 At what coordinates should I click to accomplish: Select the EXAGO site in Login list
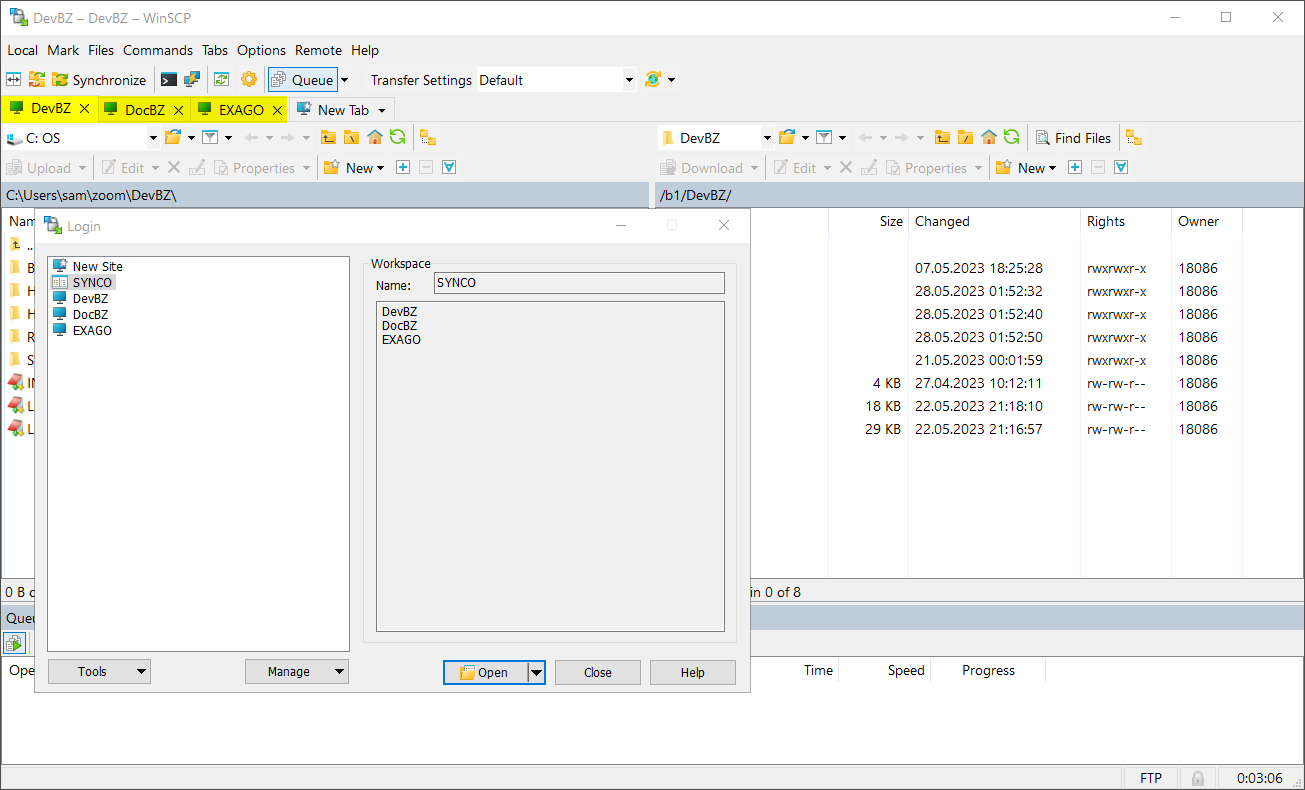[92, 331]
